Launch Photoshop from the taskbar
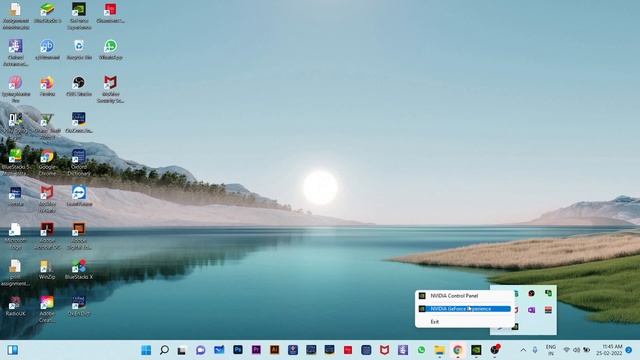Viewport: 640px width, 360px height. [x=238, y=350]
